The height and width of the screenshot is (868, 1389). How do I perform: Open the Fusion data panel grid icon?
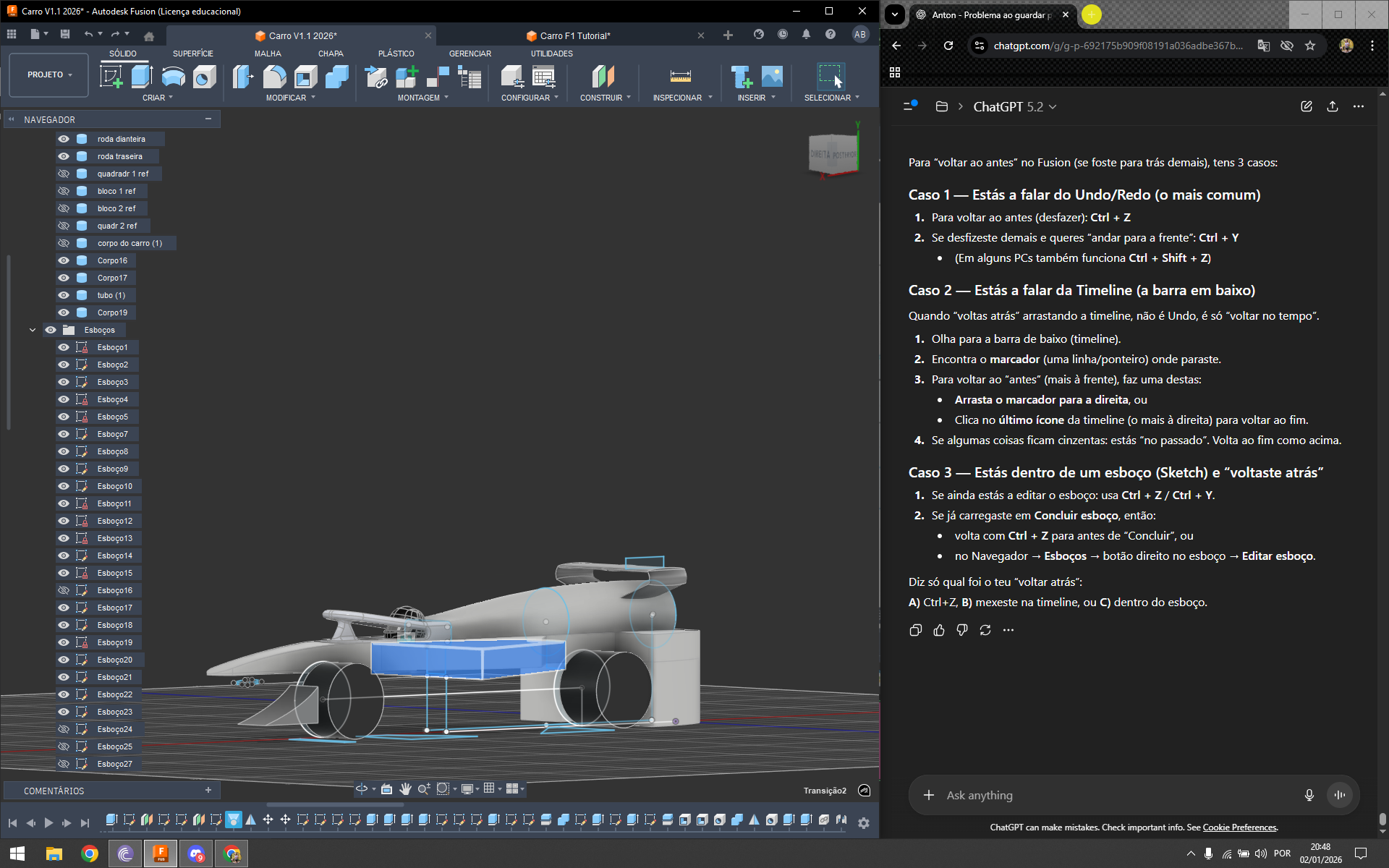12,34
